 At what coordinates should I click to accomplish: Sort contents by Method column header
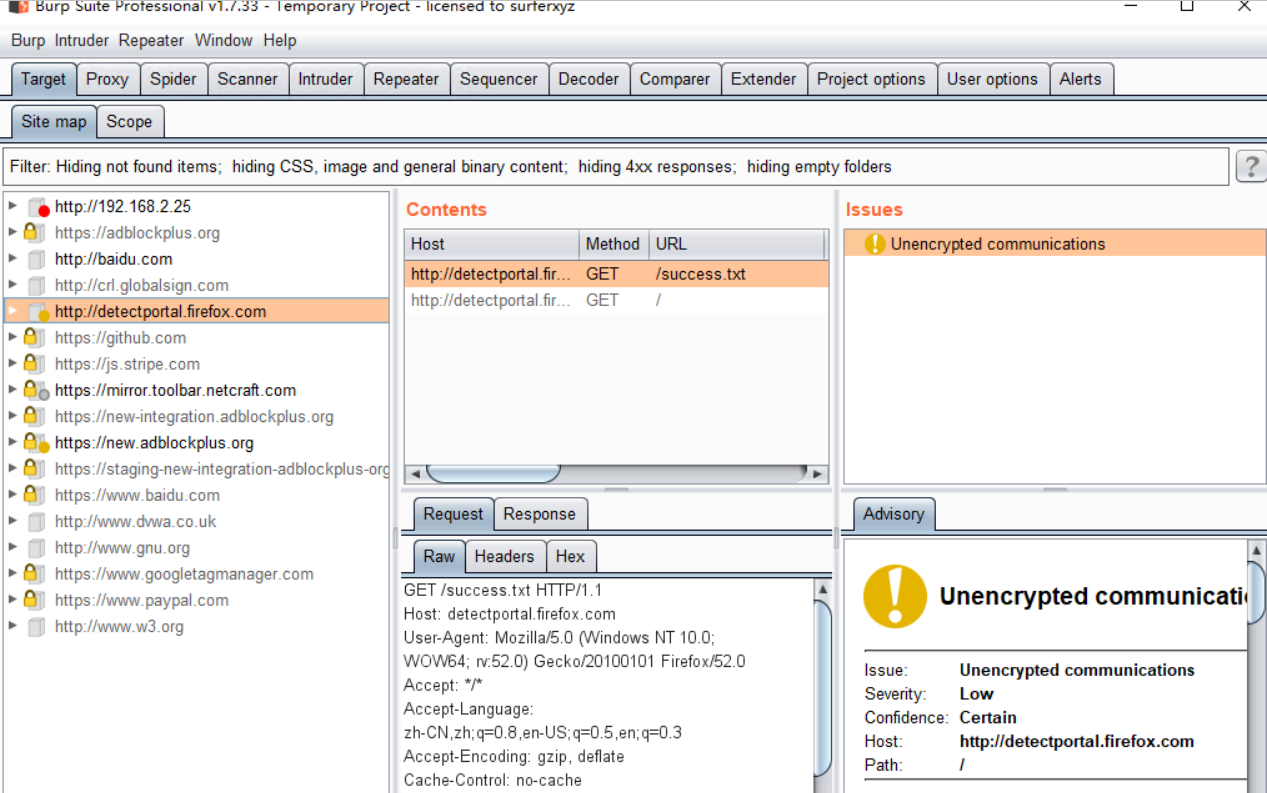(612, 244)
